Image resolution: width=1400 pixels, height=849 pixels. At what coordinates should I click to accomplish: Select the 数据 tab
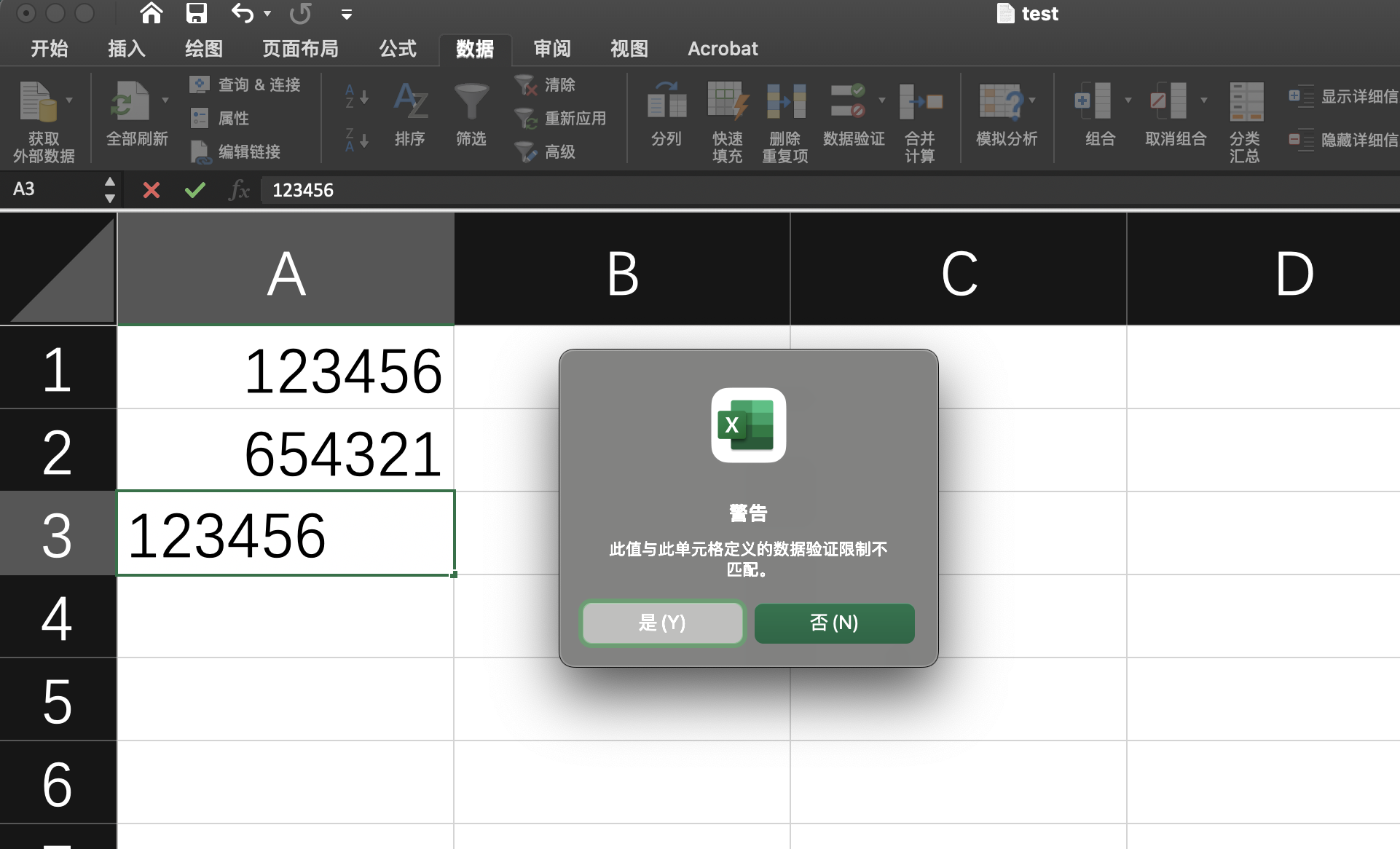[475, 49]
